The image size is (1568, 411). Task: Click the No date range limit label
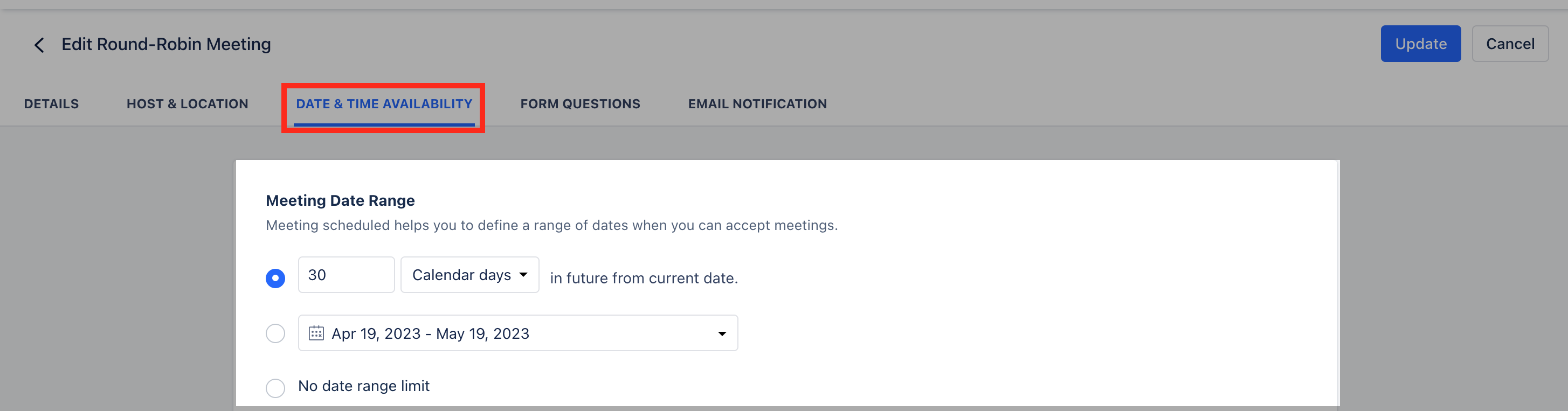point(363,386)
